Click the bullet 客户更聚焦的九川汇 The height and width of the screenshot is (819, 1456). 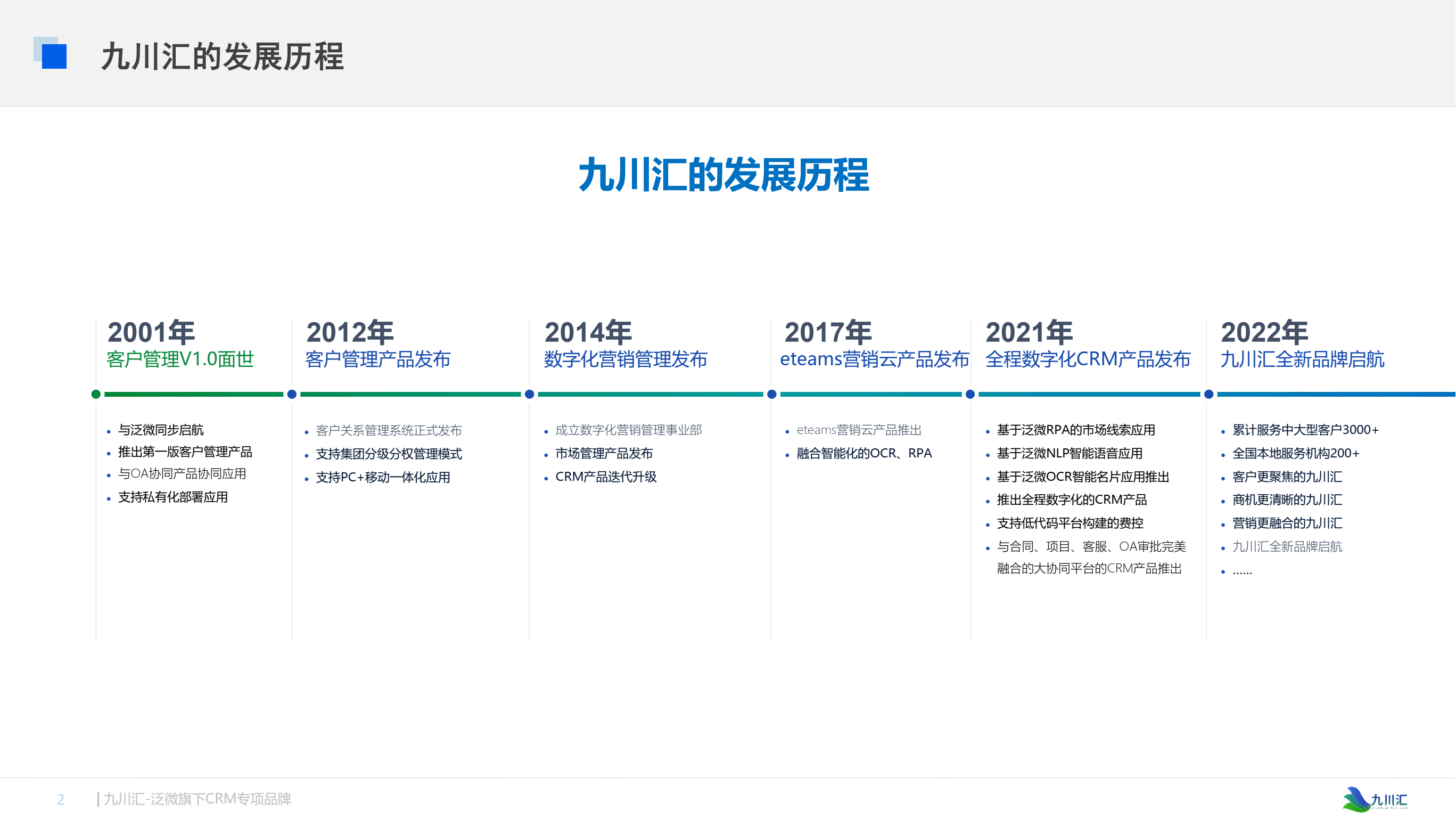click(1288, 477)
